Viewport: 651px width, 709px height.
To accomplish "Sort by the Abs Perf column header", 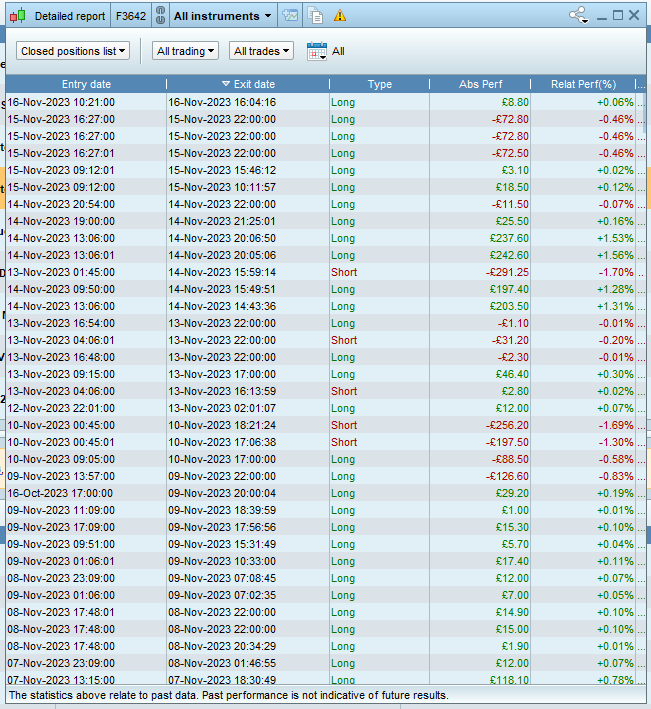I will tap(480, 84).
